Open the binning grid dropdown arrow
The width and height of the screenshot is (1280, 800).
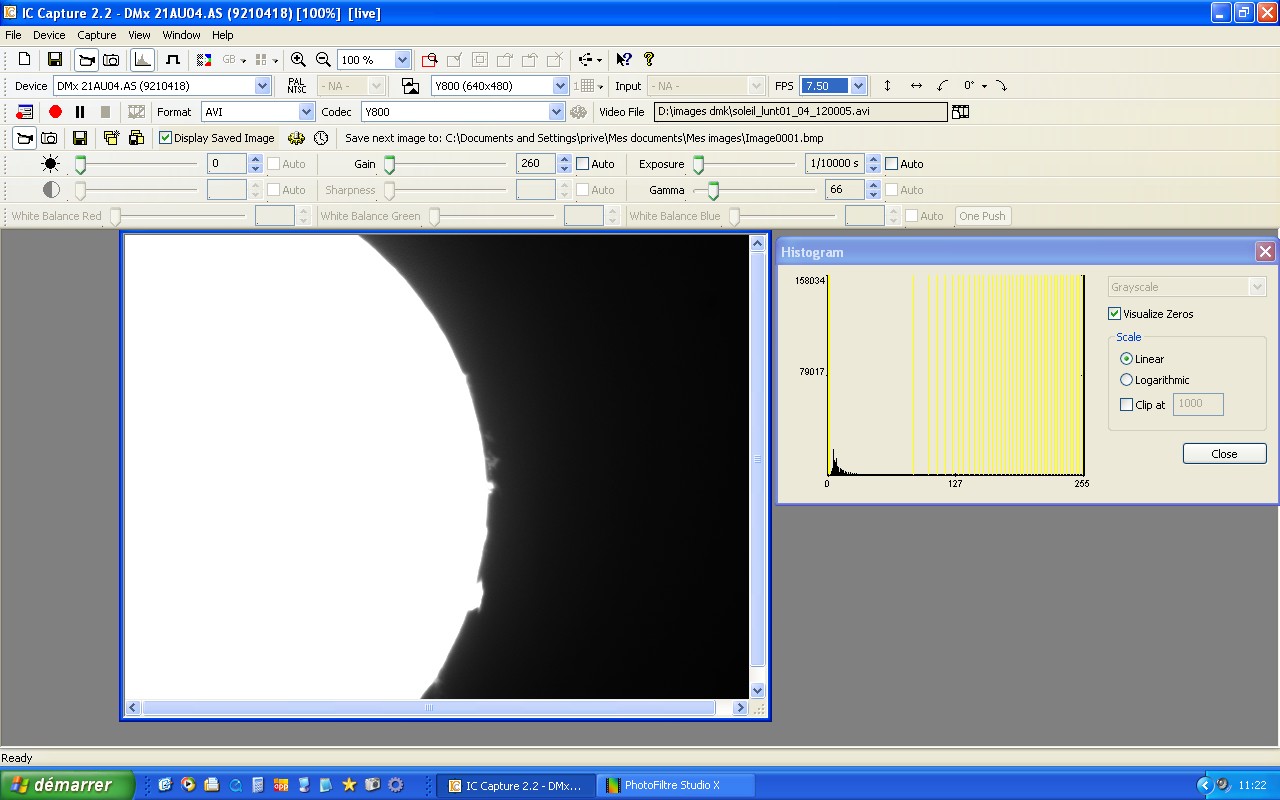pyautogui.click(x=600, y=86)
